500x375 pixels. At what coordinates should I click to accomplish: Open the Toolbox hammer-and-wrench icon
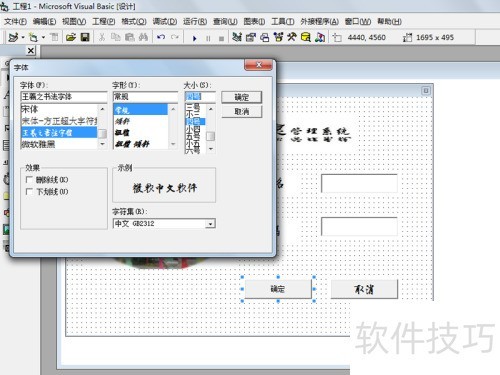click(292, 37)
